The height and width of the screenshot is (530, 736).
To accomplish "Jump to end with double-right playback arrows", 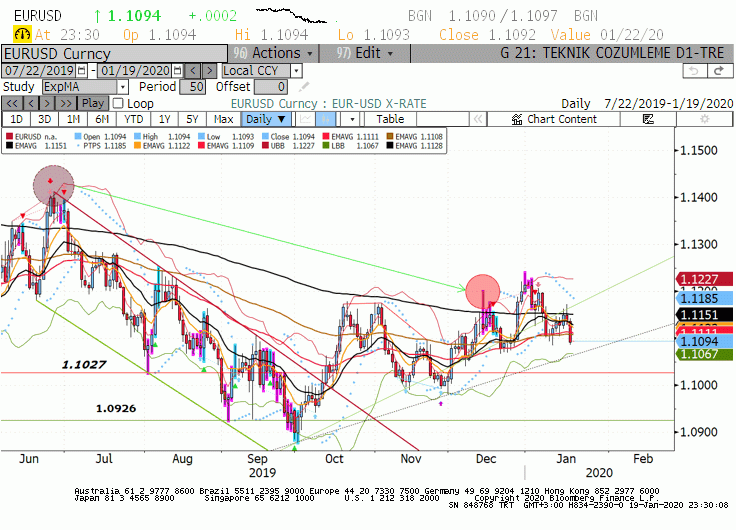I will coord(66,103).
